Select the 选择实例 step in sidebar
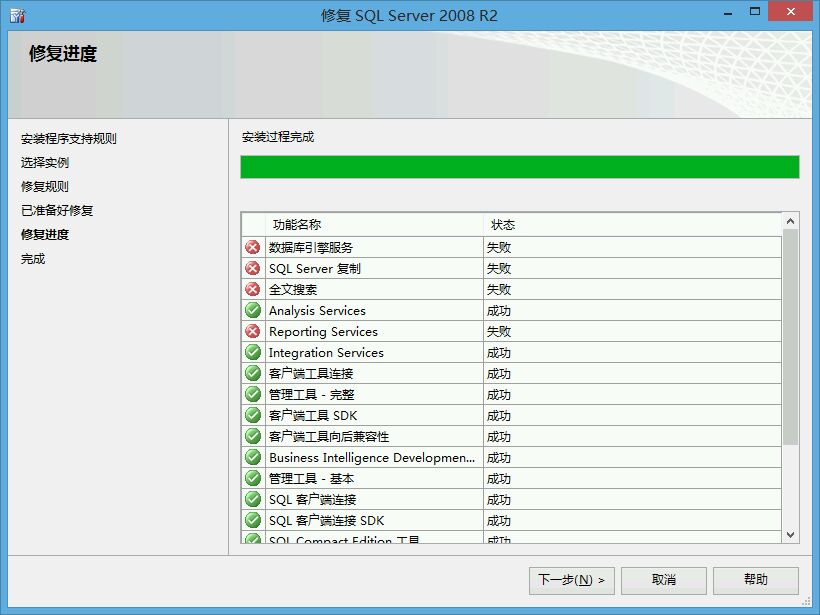This screenshot has height=615, width=820. 45,163
